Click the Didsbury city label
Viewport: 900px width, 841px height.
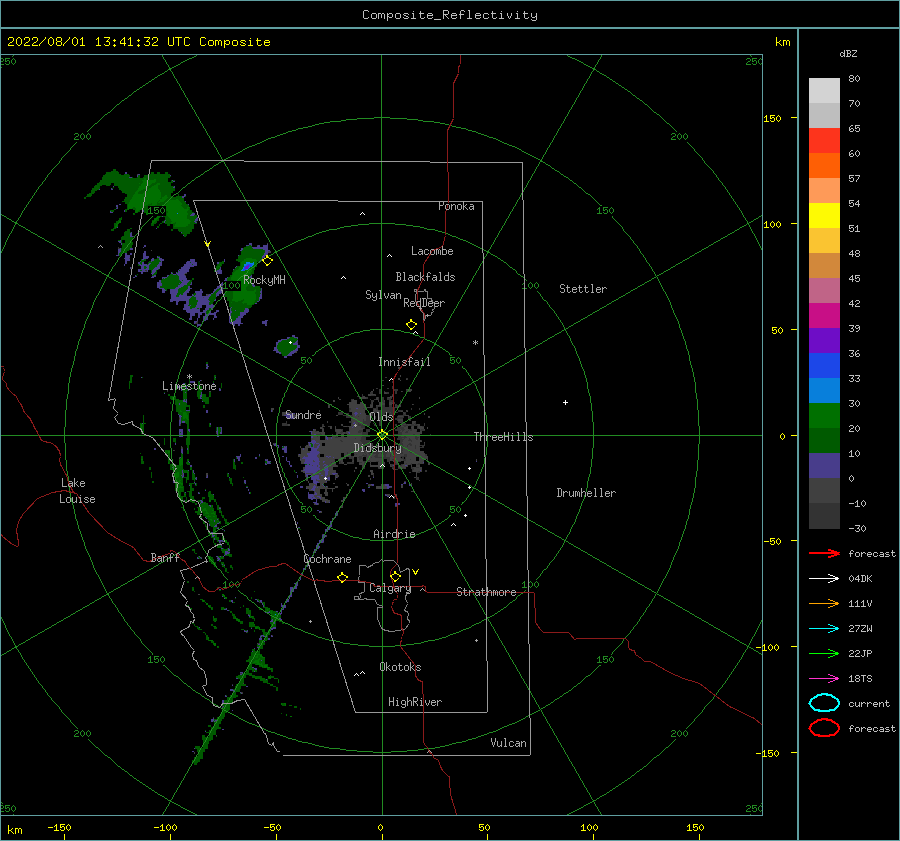[x=377, y=448]
